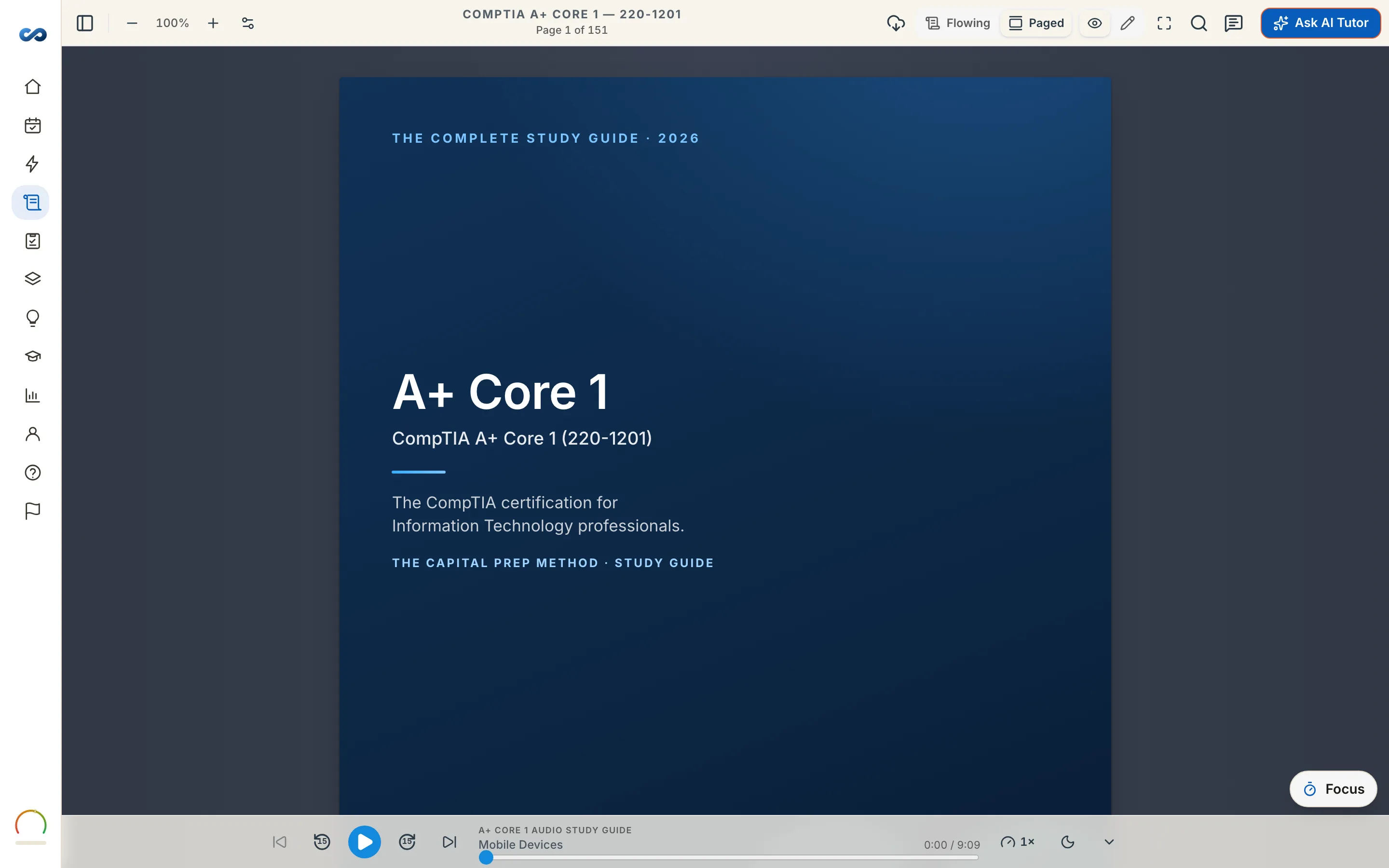Start a Focus timer session
1389x868 pixels.
(x=1333, y=789)
